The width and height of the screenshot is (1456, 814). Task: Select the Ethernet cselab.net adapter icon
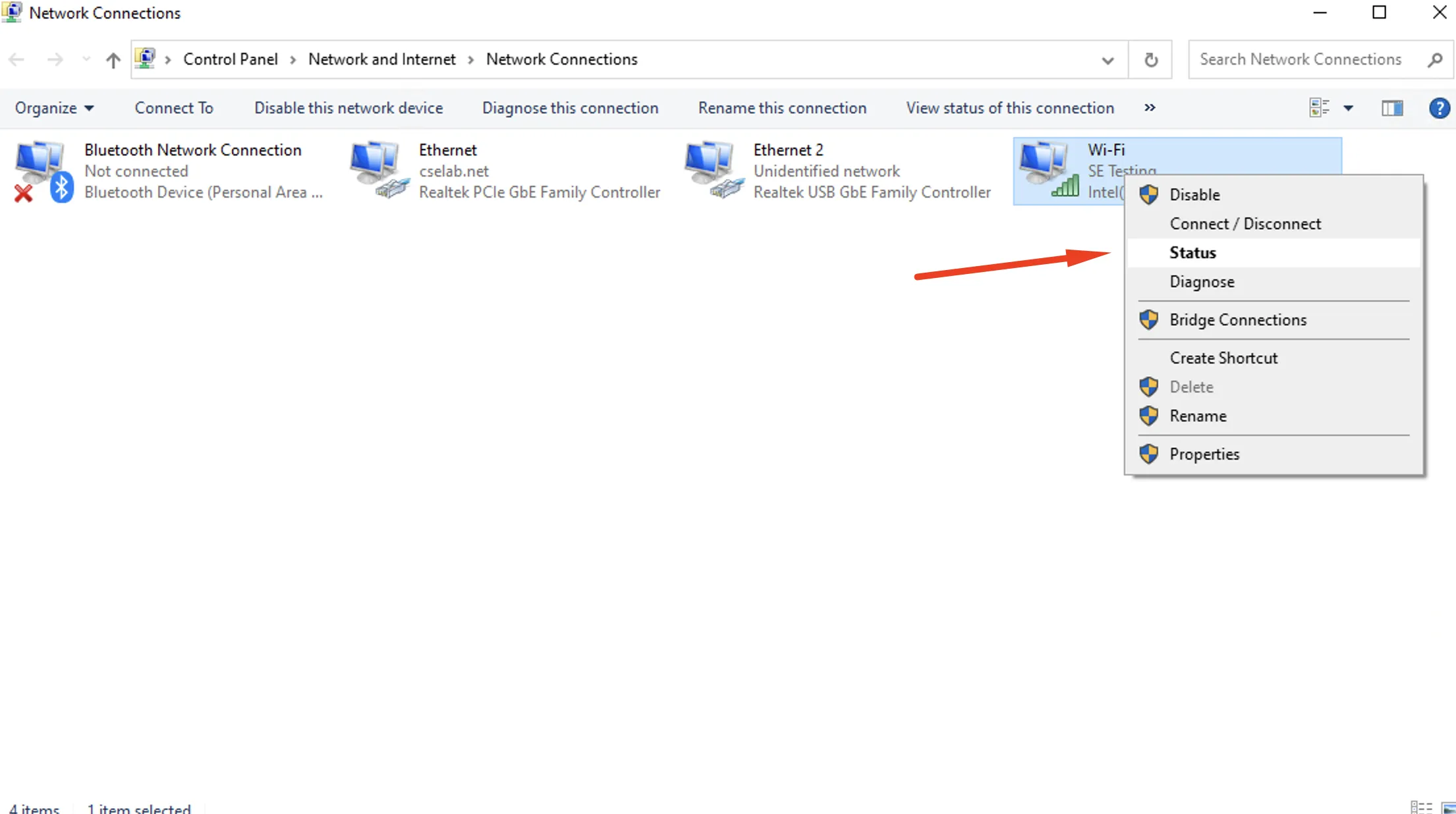tap(379, 170)
